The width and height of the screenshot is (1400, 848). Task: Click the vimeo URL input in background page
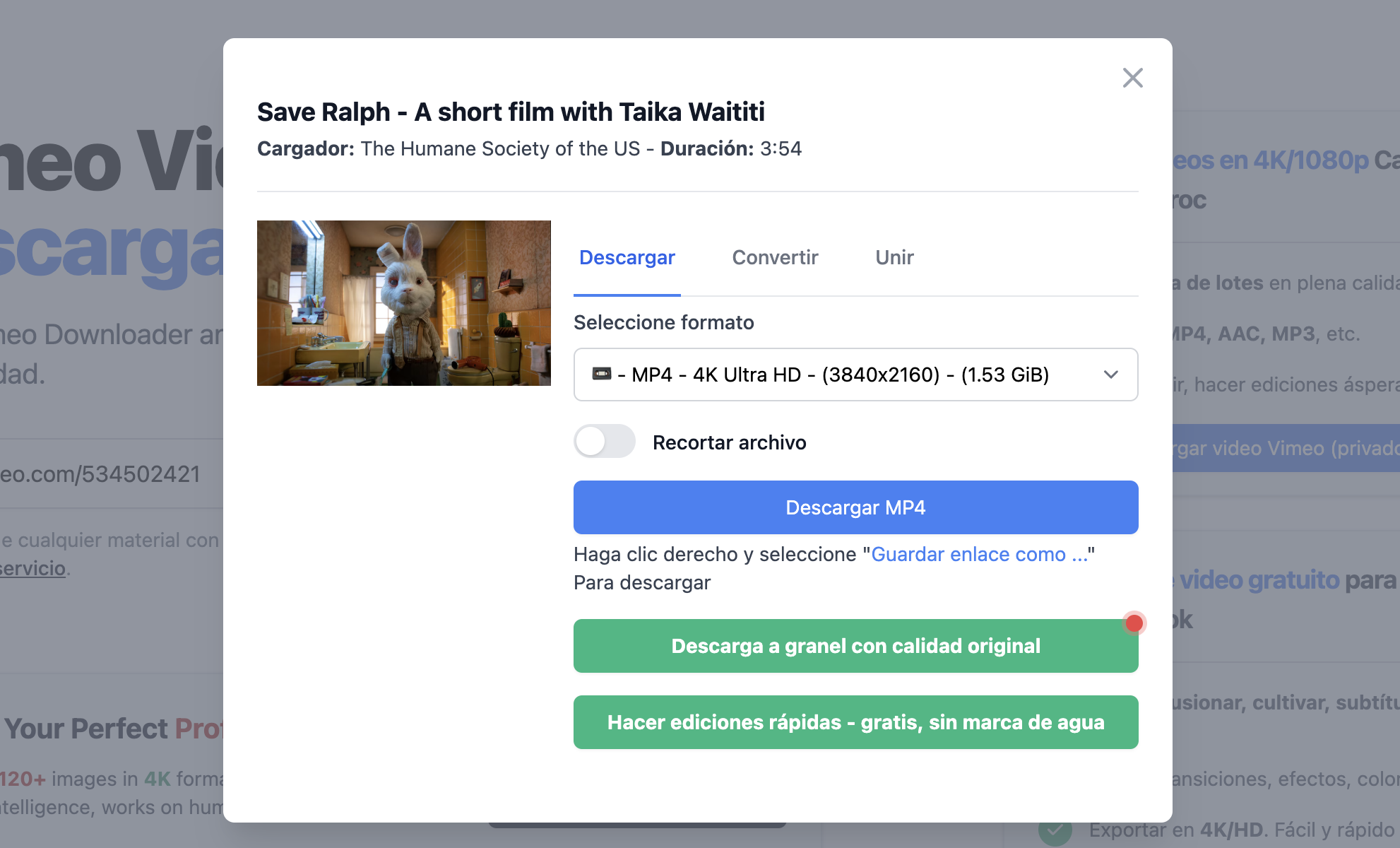click(x=112, y=474)
